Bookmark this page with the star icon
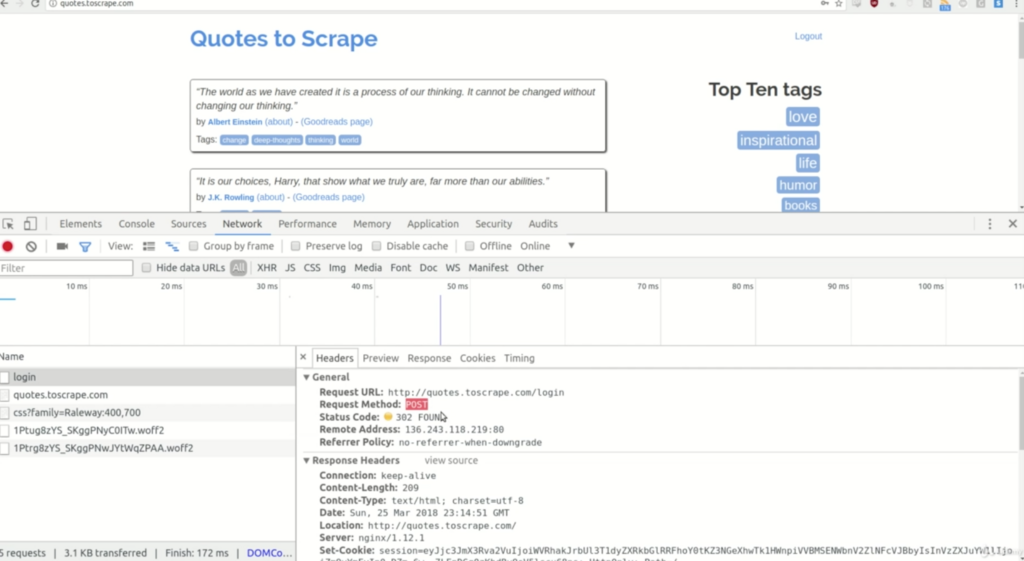 [x=839, y=3]
